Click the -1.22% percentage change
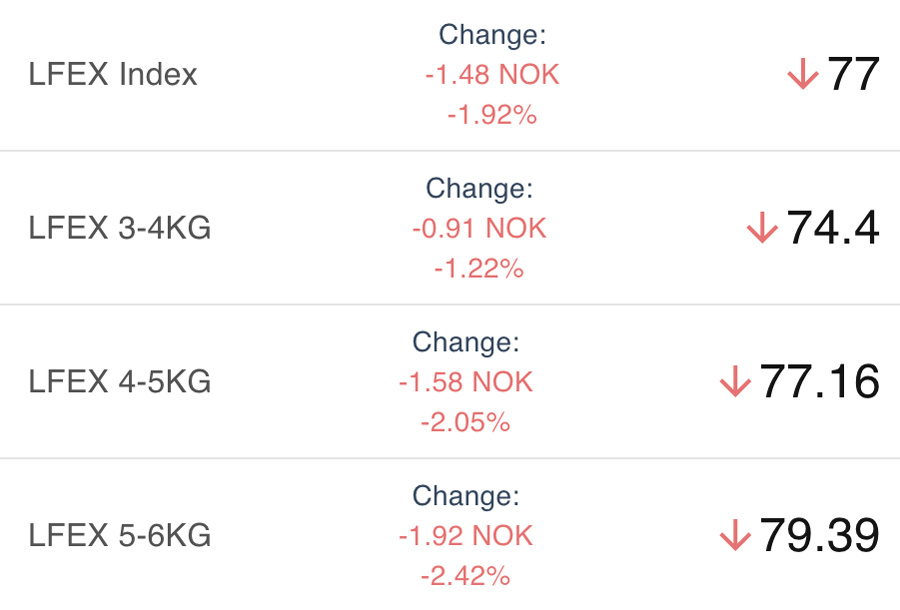Screen dimensions: 900x610 (x=479, y=268)
